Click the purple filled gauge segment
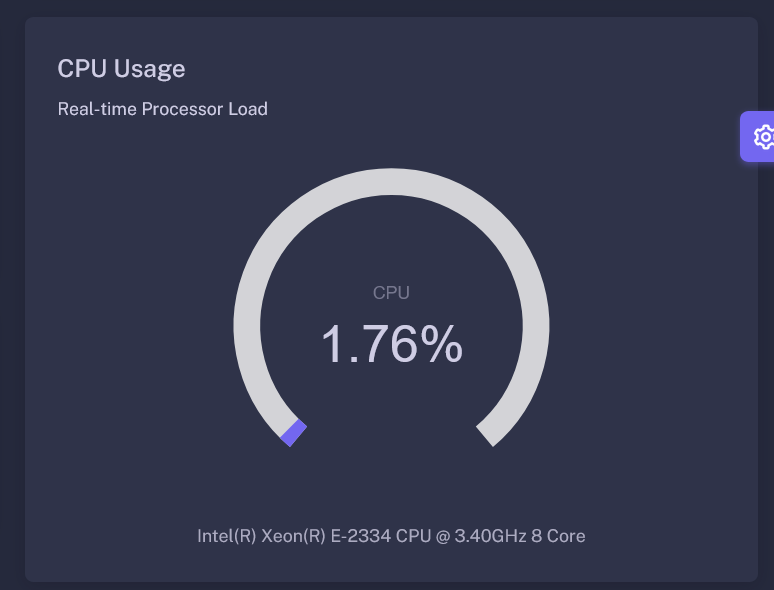Image resolution: width=774 pixels, height=590 pixels. point(293,433)
